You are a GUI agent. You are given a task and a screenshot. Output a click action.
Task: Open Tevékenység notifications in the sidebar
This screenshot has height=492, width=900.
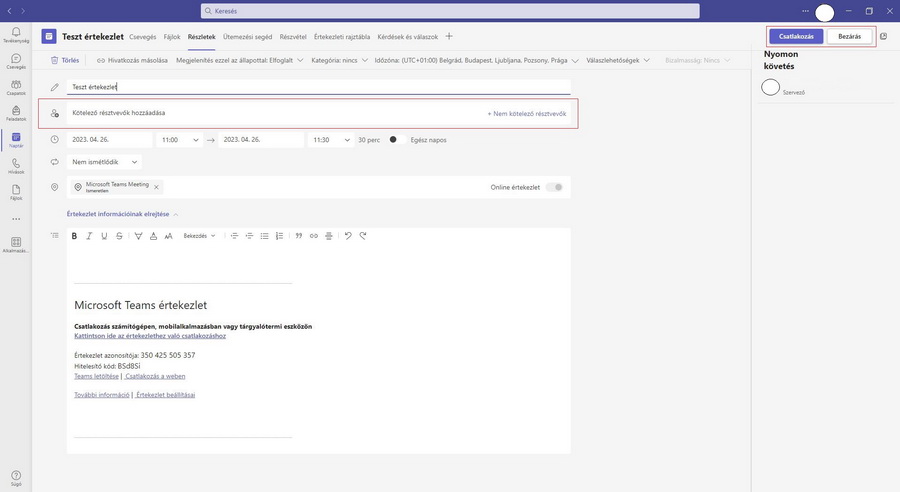(x=16, y=35)
